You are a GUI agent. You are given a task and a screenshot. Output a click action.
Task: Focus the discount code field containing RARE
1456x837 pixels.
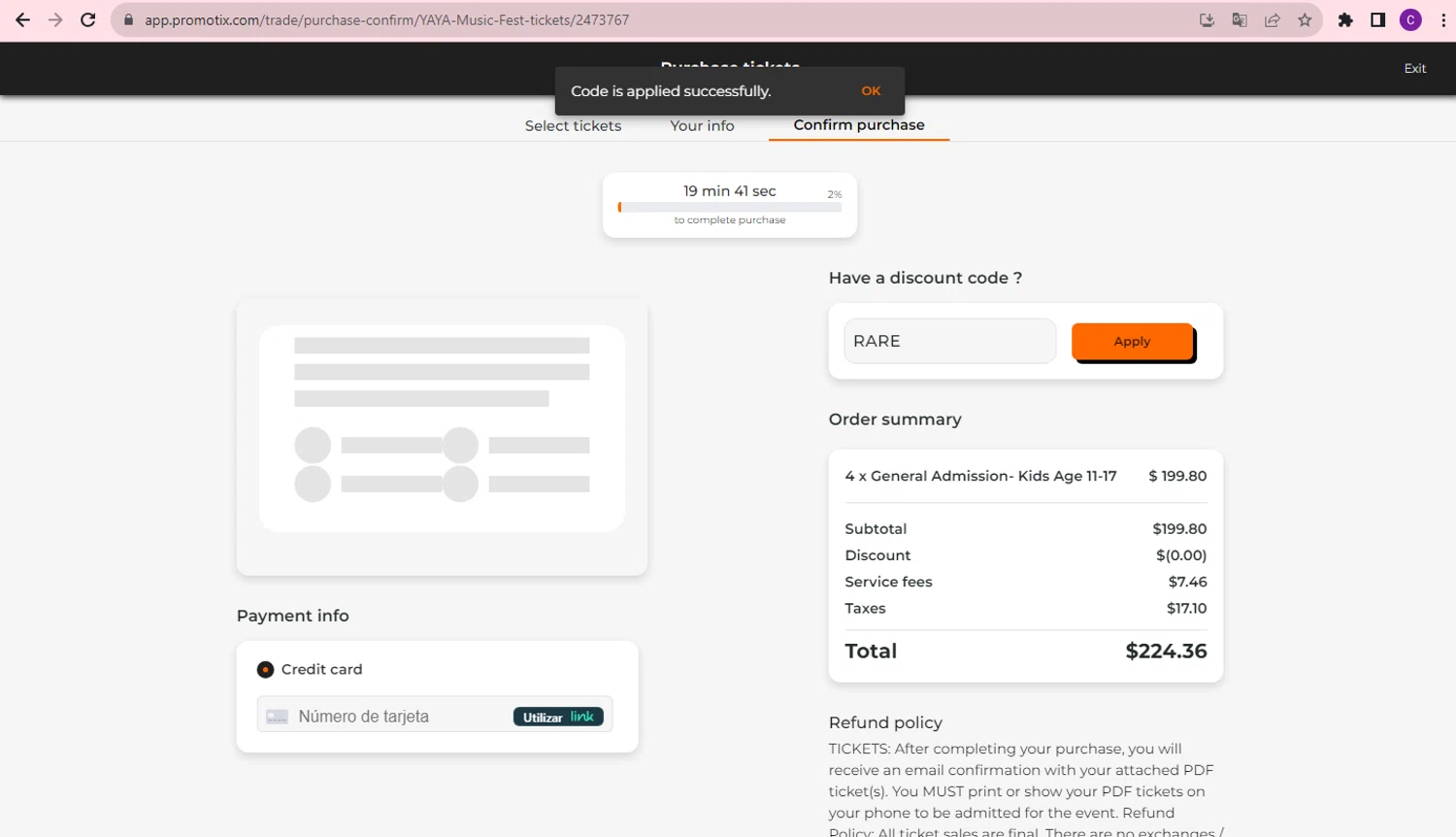(x=949, y=341)
